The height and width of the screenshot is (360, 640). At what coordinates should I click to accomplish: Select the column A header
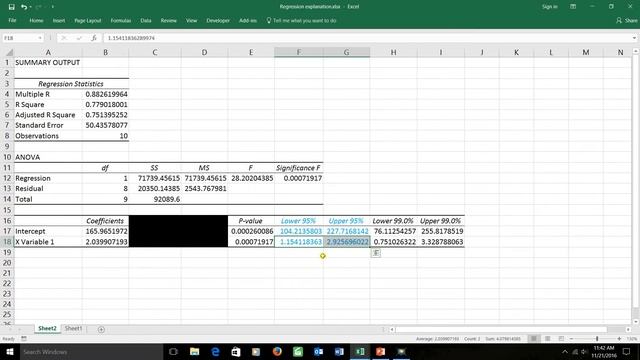48,52
